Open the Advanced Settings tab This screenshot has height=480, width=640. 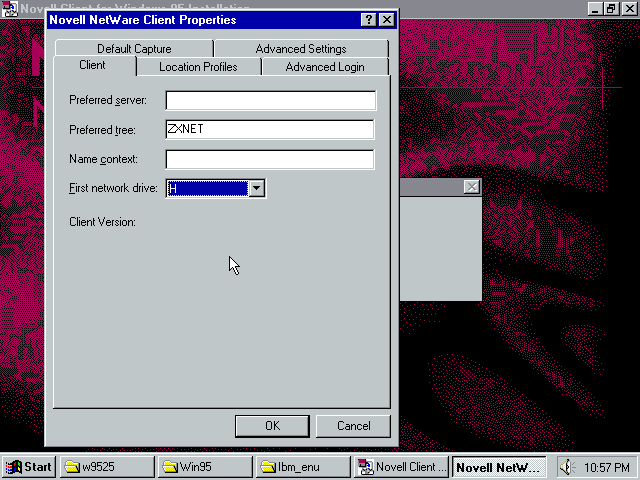click(301, 49)
